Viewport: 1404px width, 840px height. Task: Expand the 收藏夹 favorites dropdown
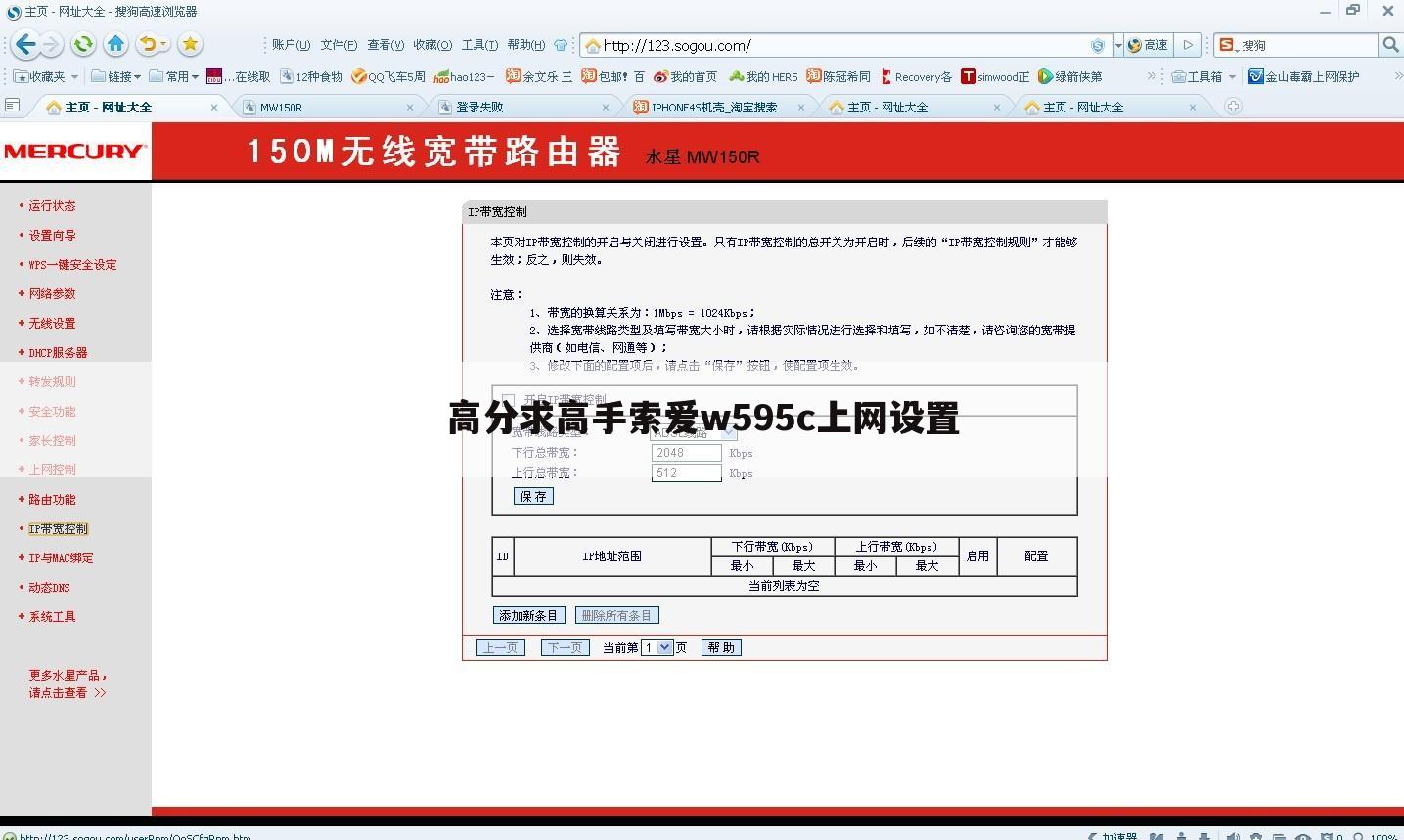tap(45, 76)
